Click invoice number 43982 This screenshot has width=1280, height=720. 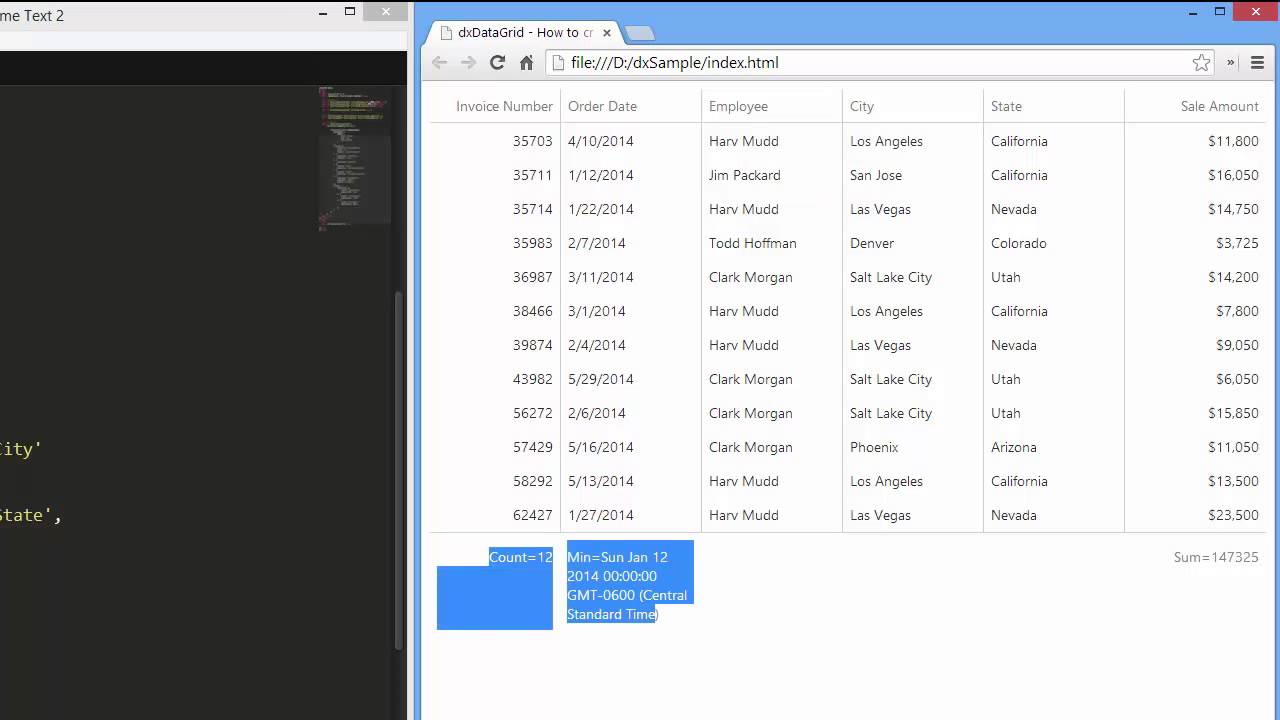click(532, 379)
